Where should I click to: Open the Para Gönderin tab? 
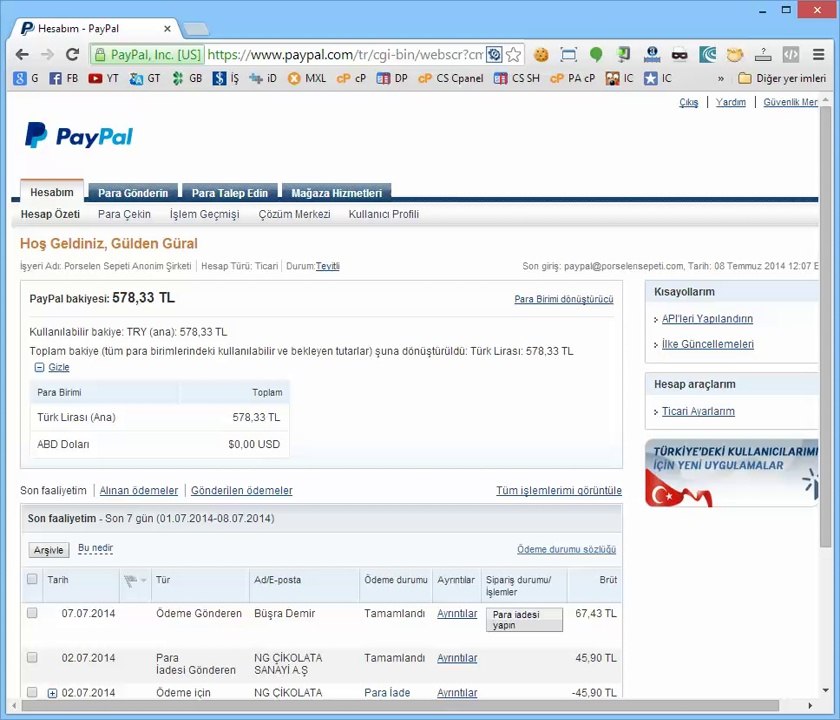click(133, 193)
